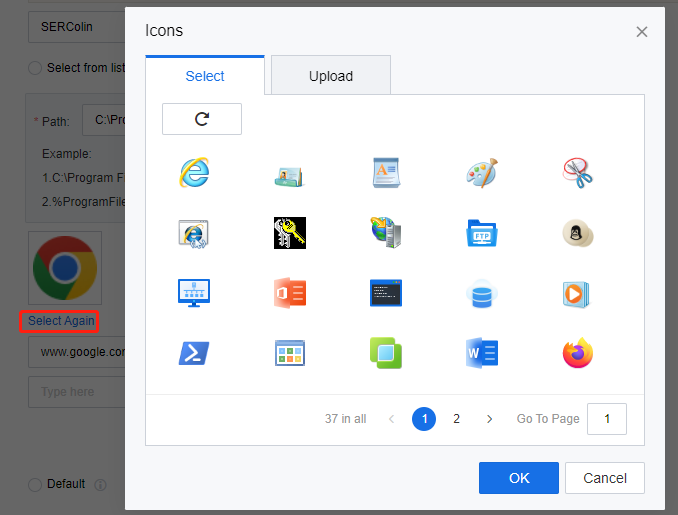Viewport: 678px width, 515px height.
Task: Click the Default info icon
Action: coord(100,485)
